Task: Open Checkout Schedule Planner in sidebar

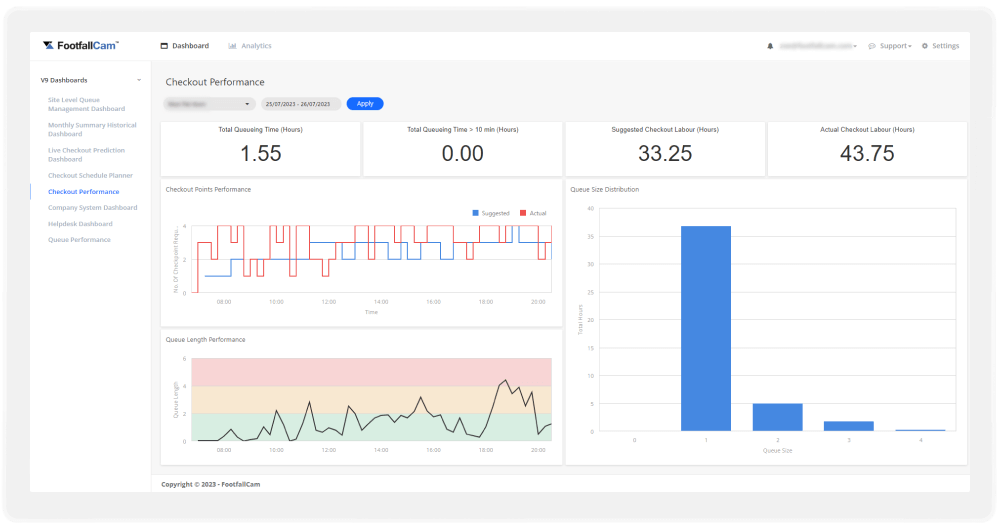Action: pos(90,175)
